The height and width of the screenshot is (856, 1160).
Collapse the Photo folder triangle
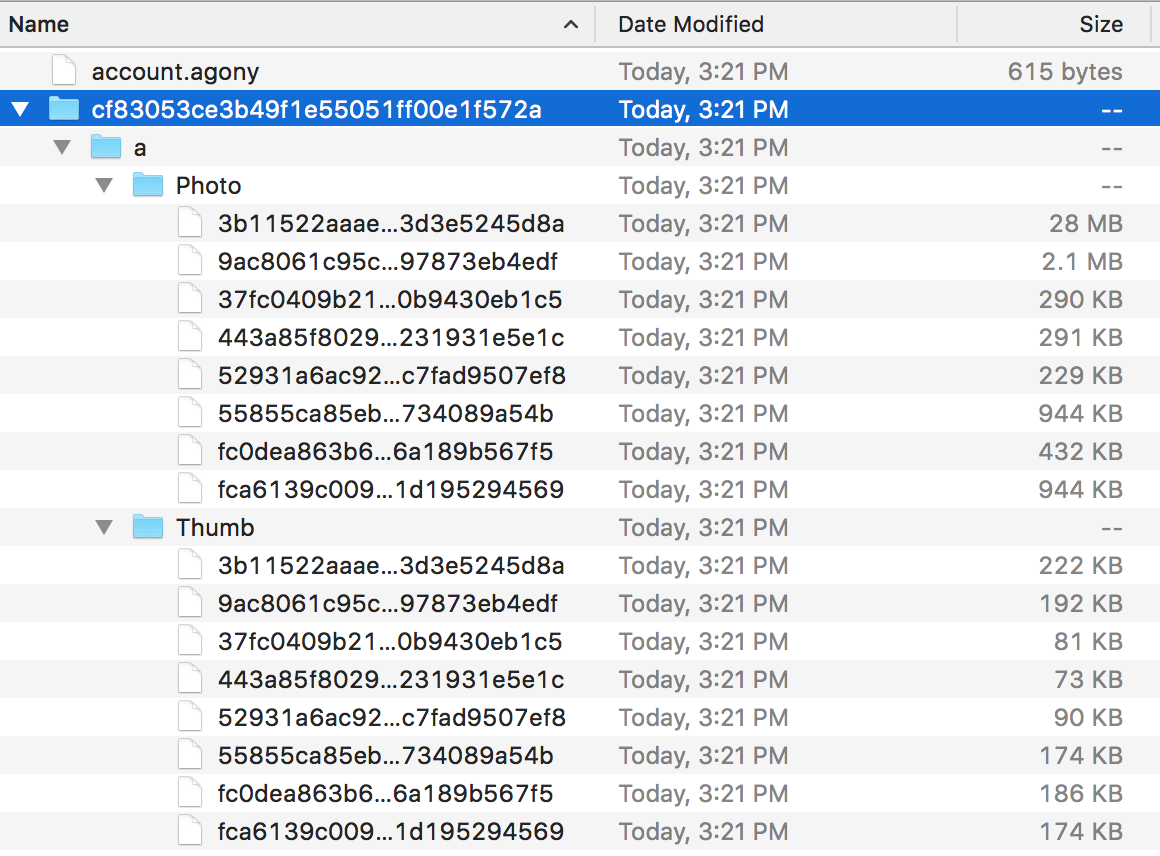104,185
